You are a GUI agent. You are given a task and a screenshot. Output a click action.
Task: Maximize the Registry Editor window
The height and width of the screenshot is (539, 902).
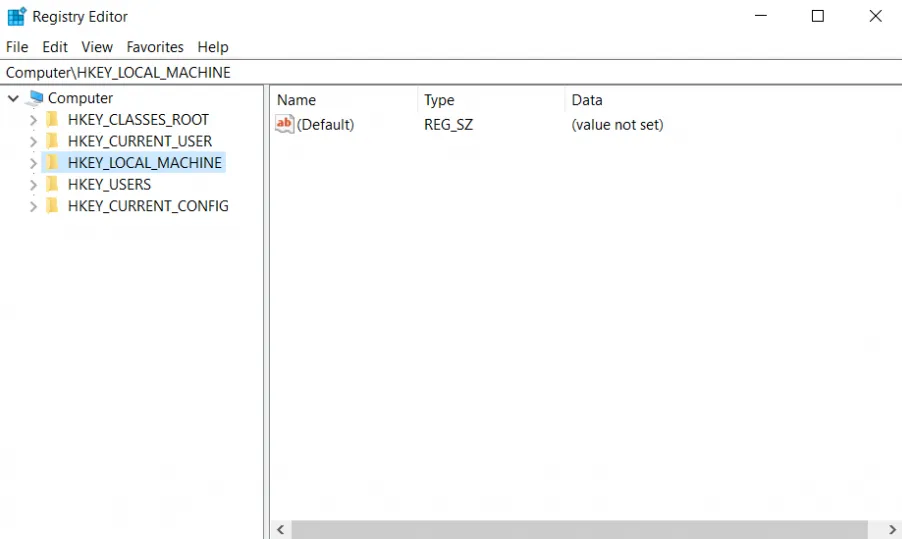817,16
